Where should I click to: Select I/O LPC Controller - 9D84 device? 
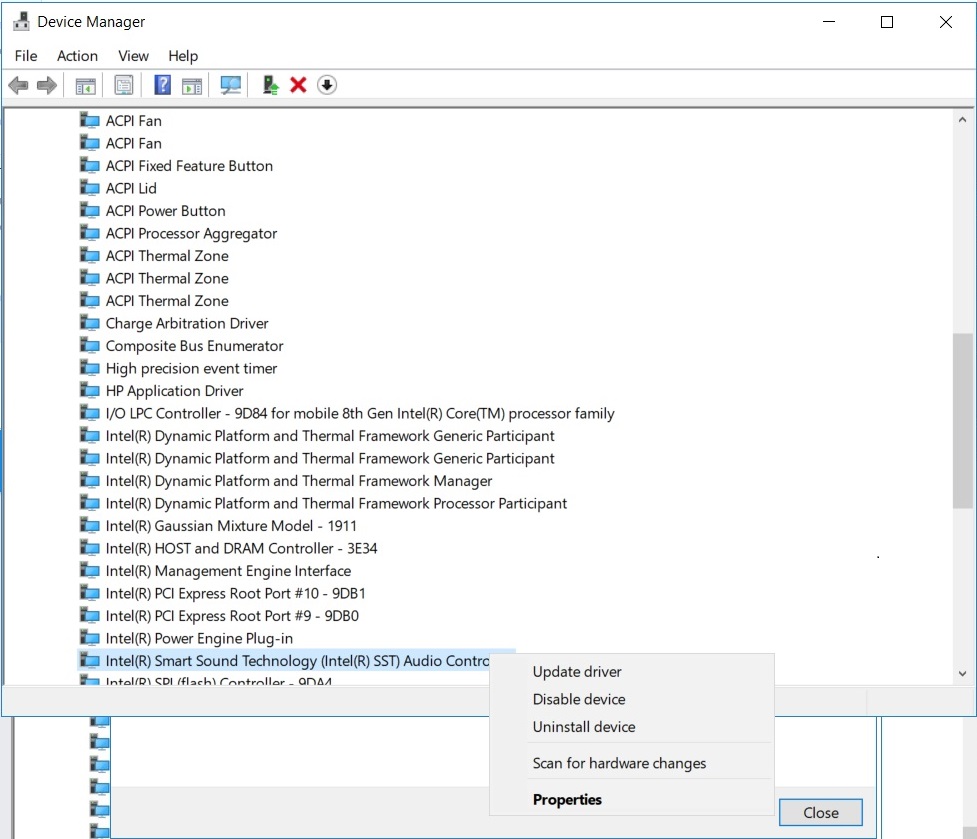pyautogui.click(x=360, y=413)
